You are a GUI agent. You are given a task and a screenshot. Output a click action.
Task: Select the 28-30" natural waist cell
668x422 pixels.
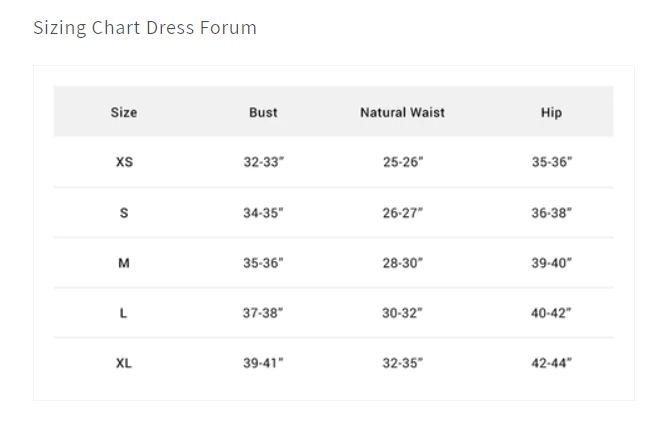tap(403, 263)
